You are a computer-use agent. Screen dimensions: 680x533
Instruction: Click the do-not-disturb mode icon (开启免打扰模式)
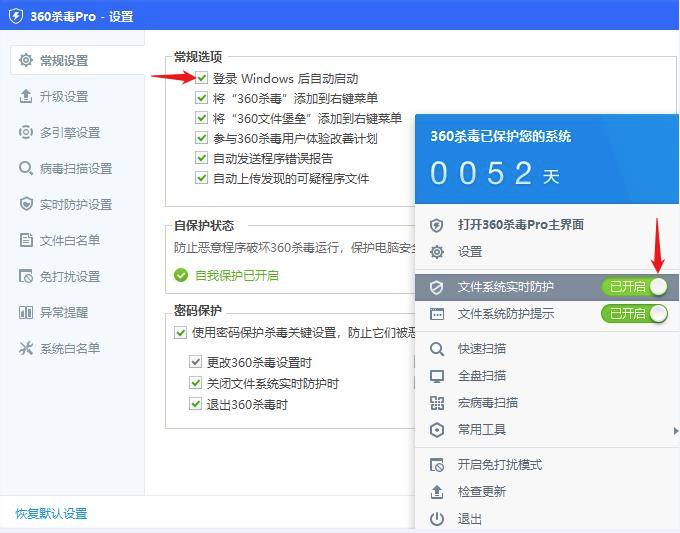click(x=436, y=465)
